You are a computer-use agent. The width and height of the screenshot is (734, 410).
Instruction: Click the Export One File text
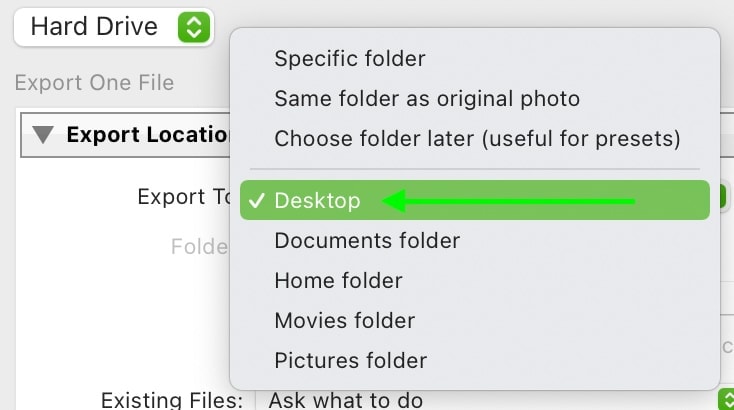(x=94, y=83)
